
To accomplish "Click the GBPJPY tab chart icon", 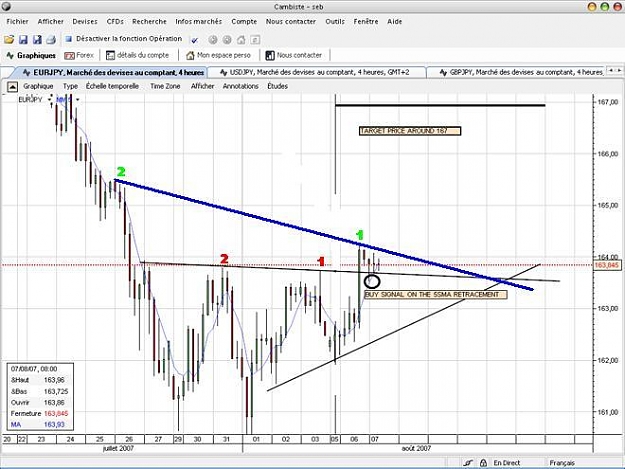I will tap(443, 73).
